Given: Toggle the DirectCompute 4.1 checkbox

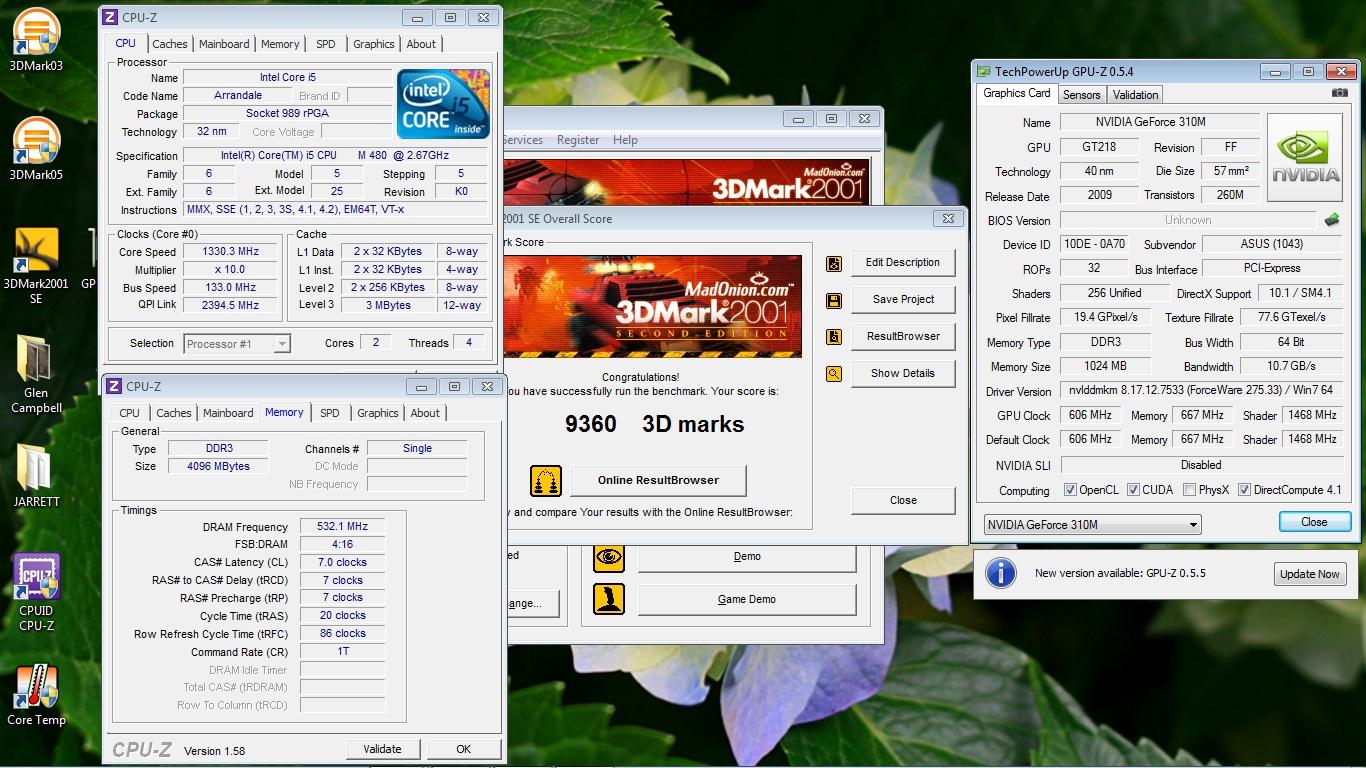Looking at the screenshot, I should click(x=1244, y=490).
